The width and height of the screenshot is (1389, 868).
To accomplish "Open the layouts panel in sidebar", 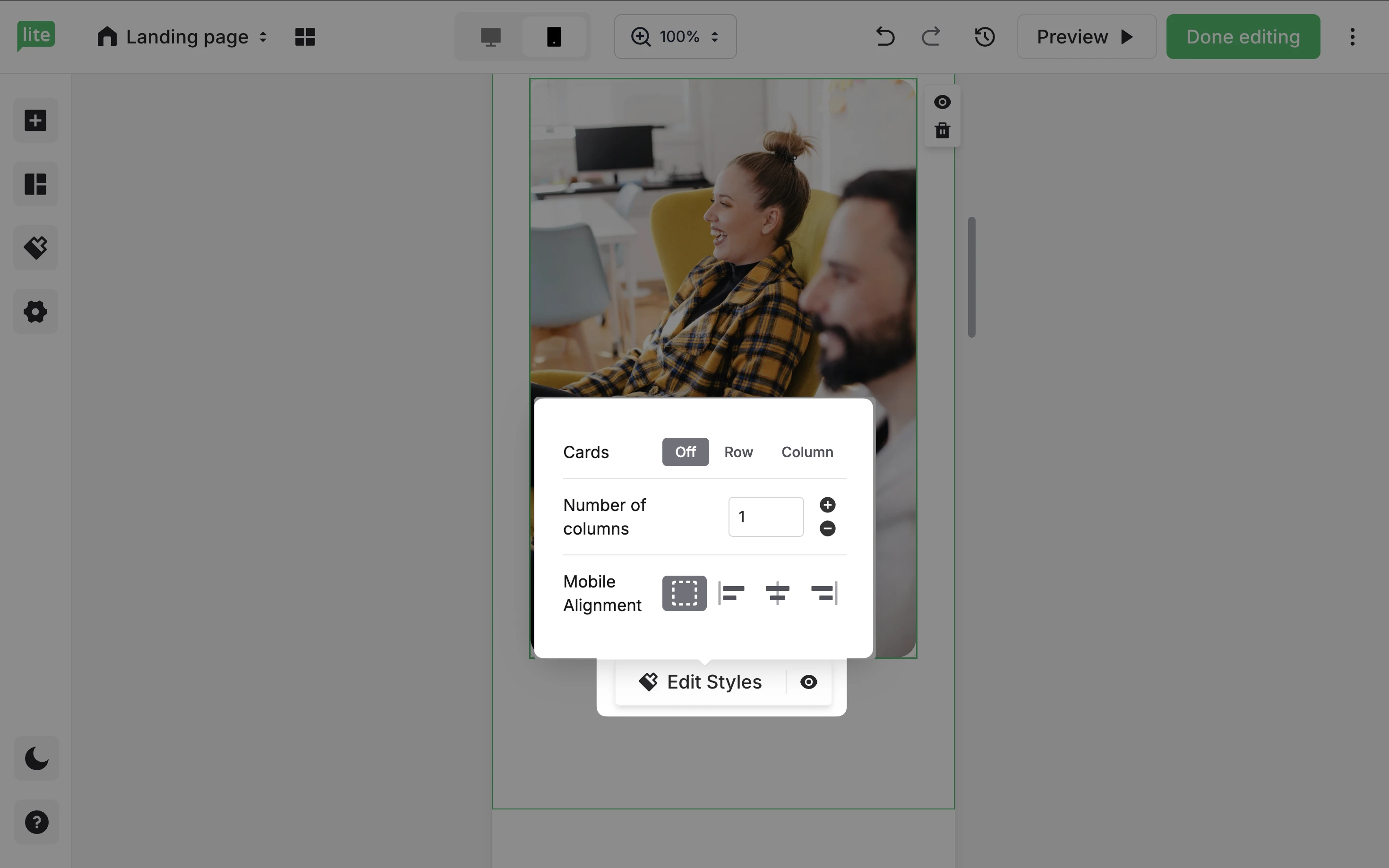I will point(35,184).
